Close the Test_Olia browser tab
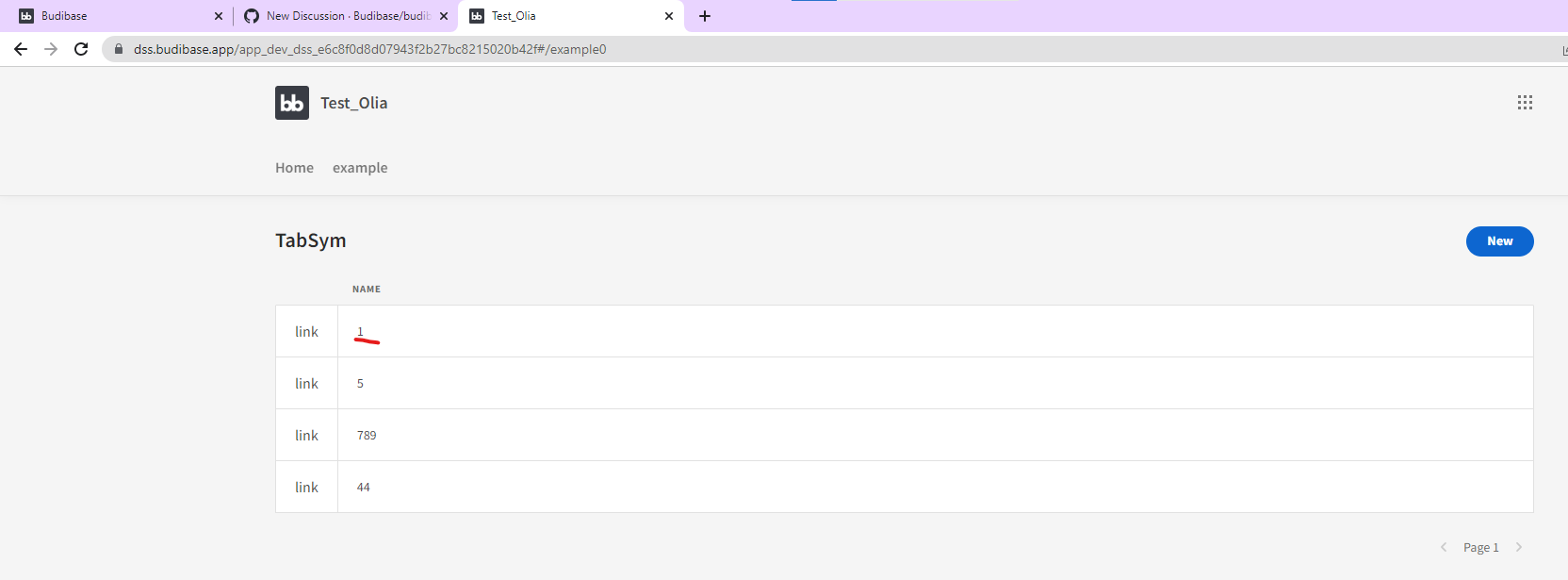Image resolution: width=1568 pixels, height=580 pixels. coord(669,16)
